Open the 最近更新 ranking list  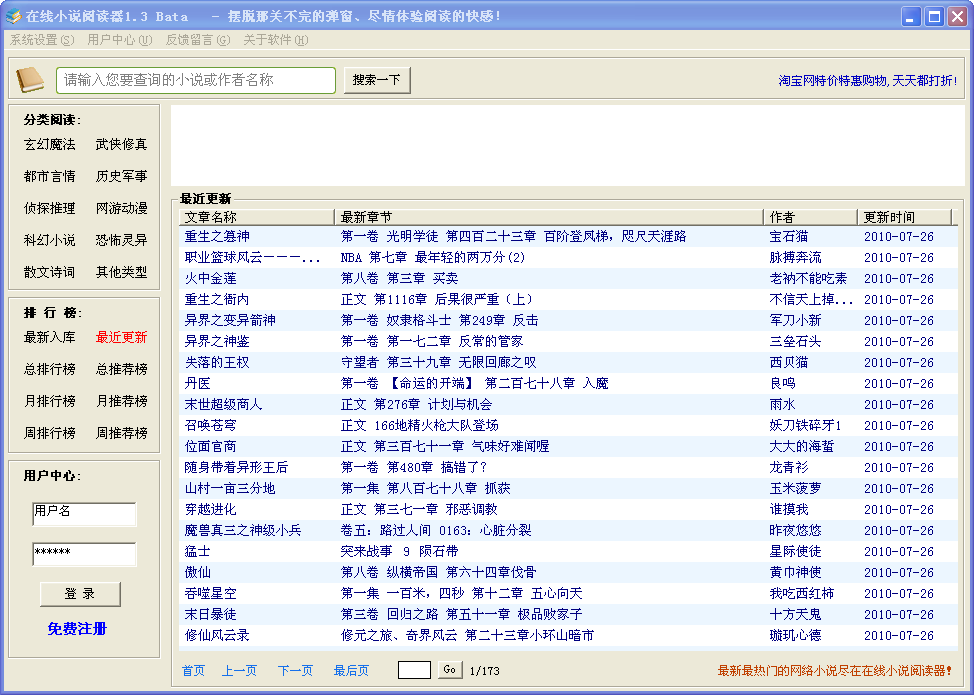click(122, 338)
